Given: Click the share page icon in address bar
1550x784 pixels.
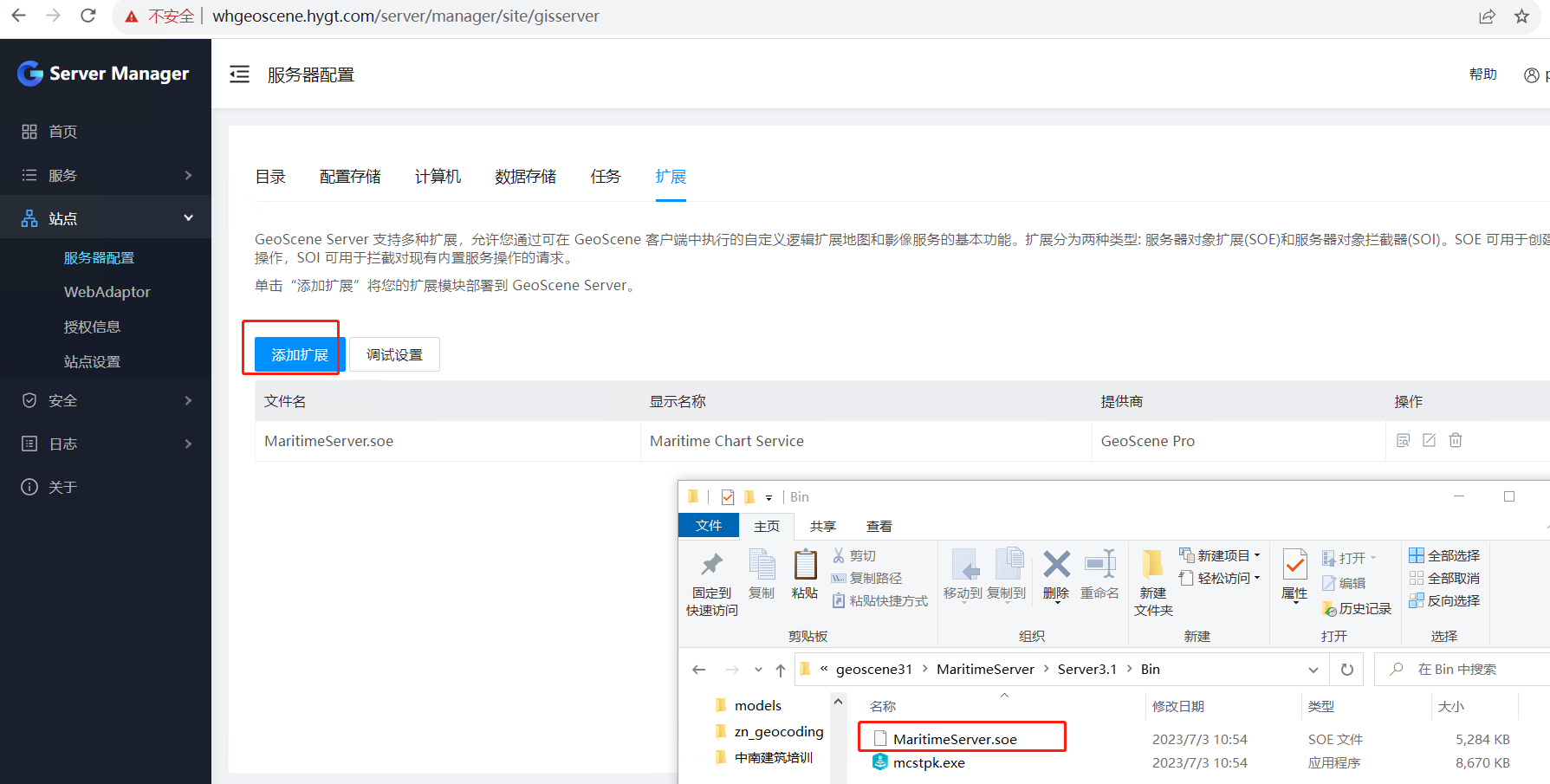Looking at the screenshot, I should (x=1487, y=16).
